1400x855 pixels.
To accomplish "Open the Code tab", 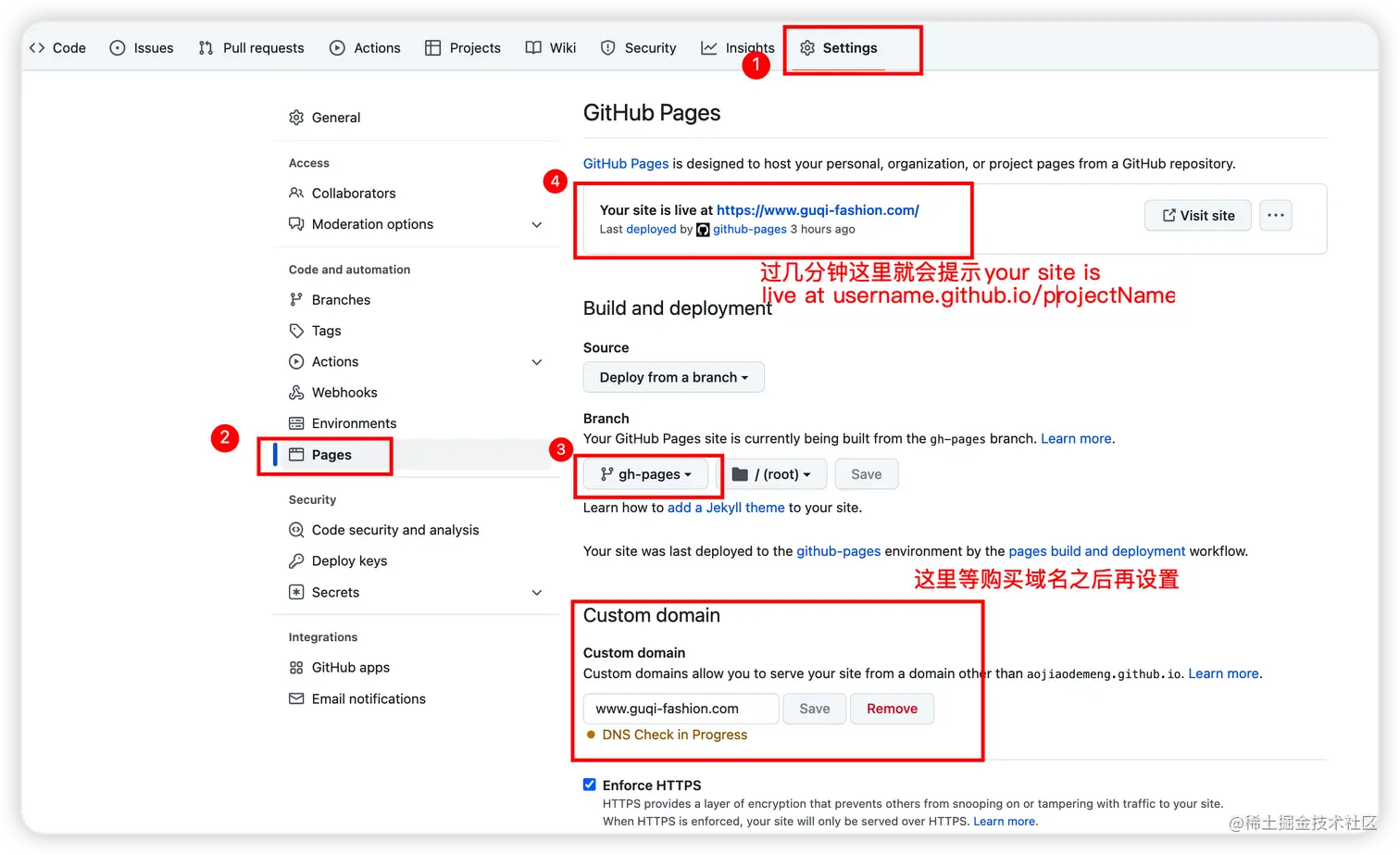I will (57, 48).
